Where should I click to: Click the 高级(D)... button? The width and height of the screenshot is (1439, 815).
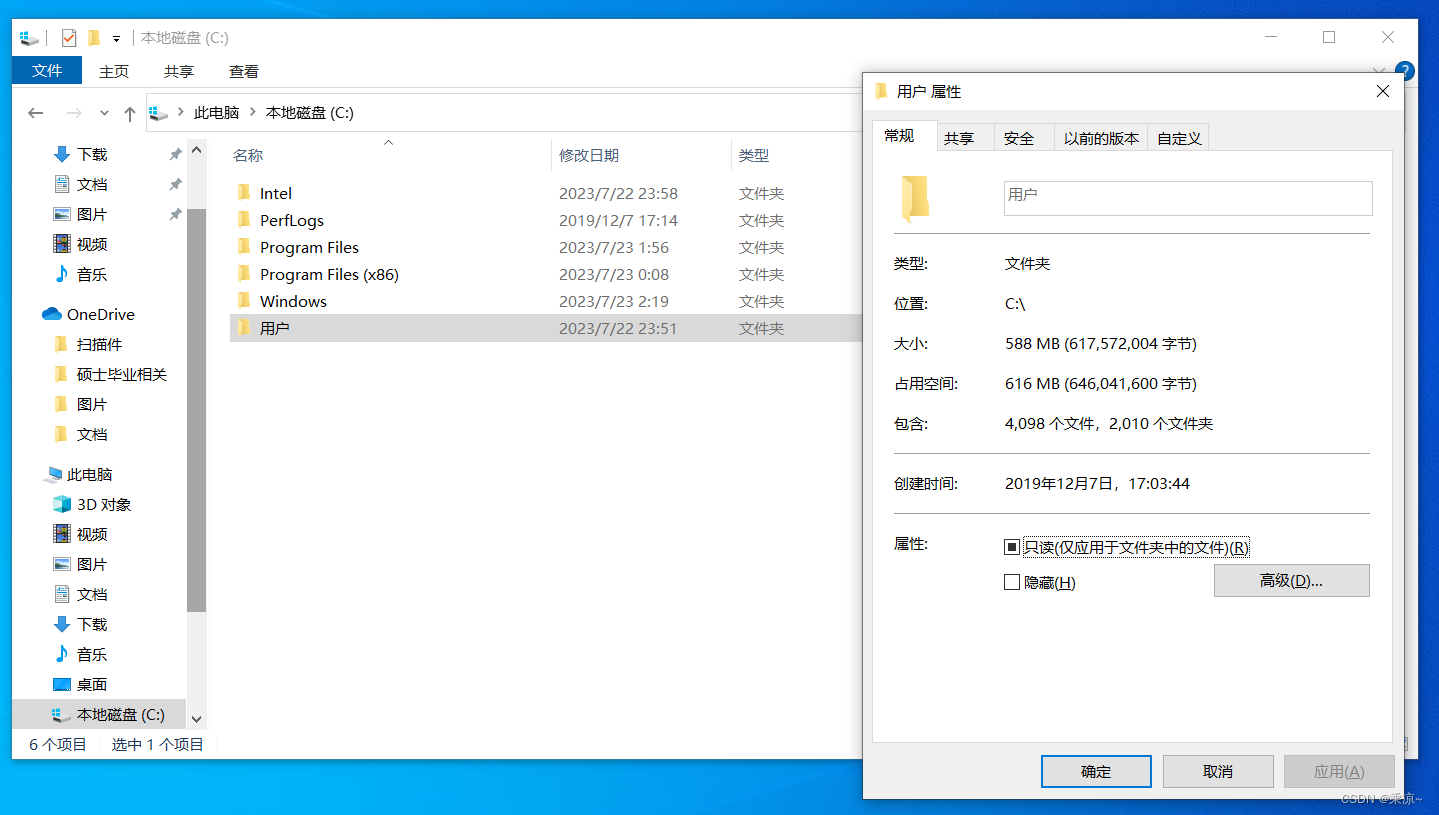point(1291,581)
